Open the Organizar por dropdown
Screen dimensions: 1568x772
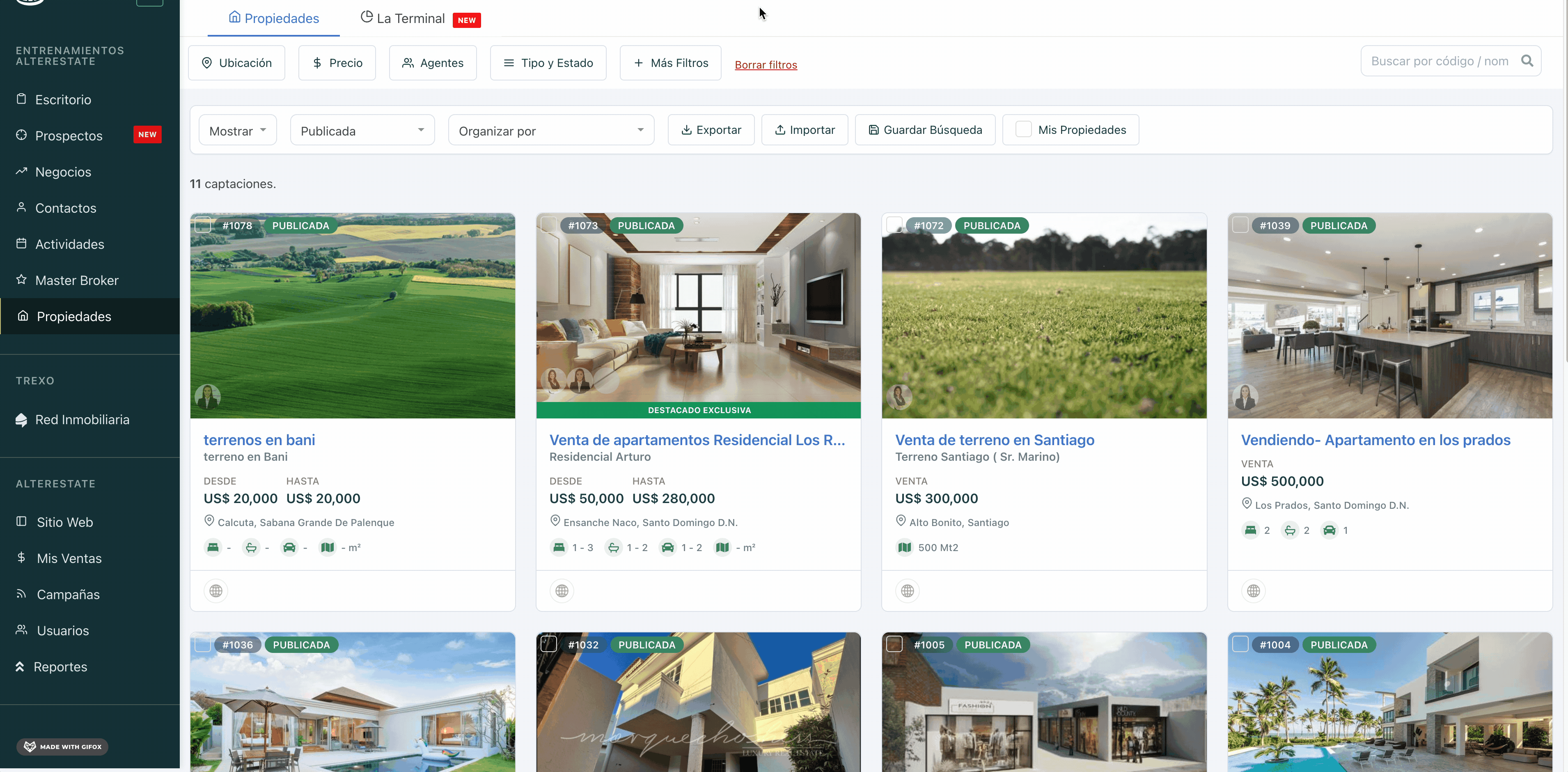[551, 130]
